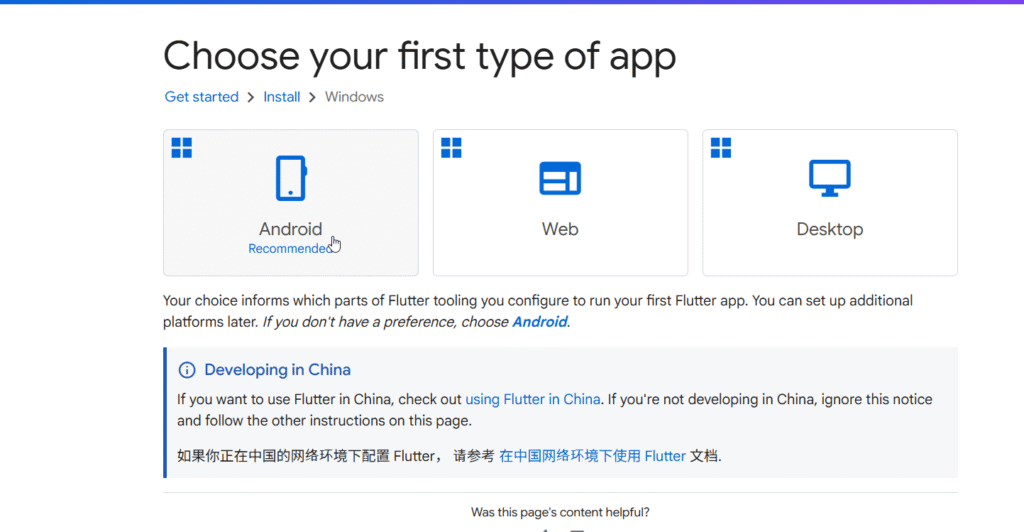This screenshot has width=1024, height=532.
Task: Select the Android phone icon
Action: (x=291, y=179)
